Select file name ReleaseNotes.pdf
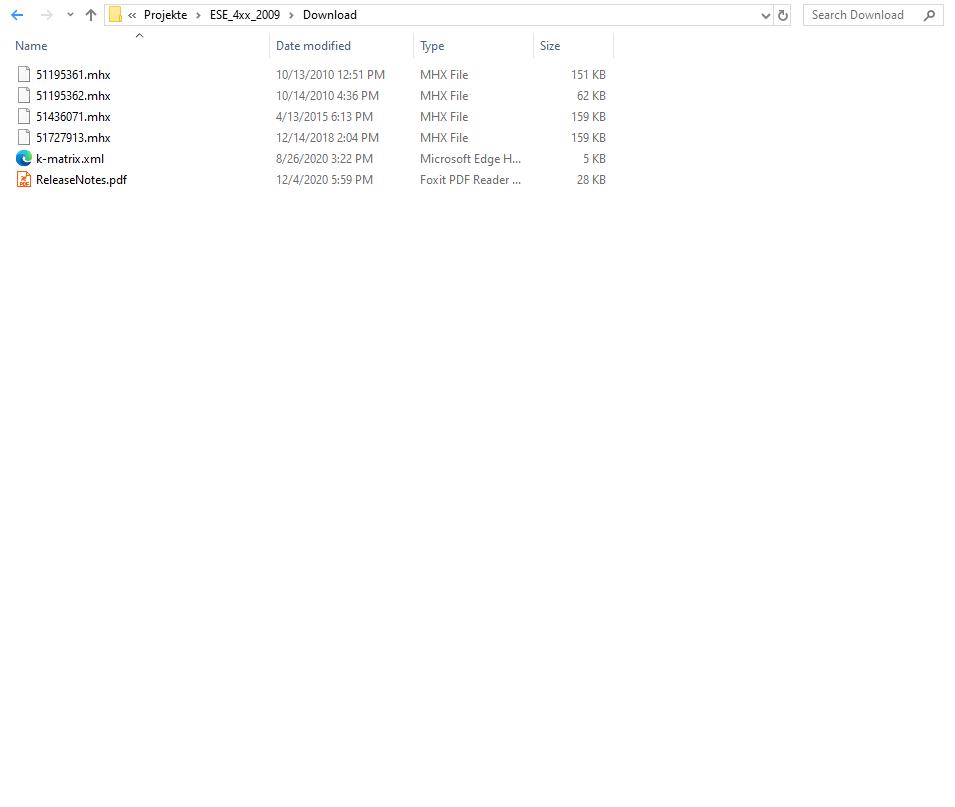Image resolution: width=955 pixels, height=807 pixels. pyautogui.click(x=82, y=180)
